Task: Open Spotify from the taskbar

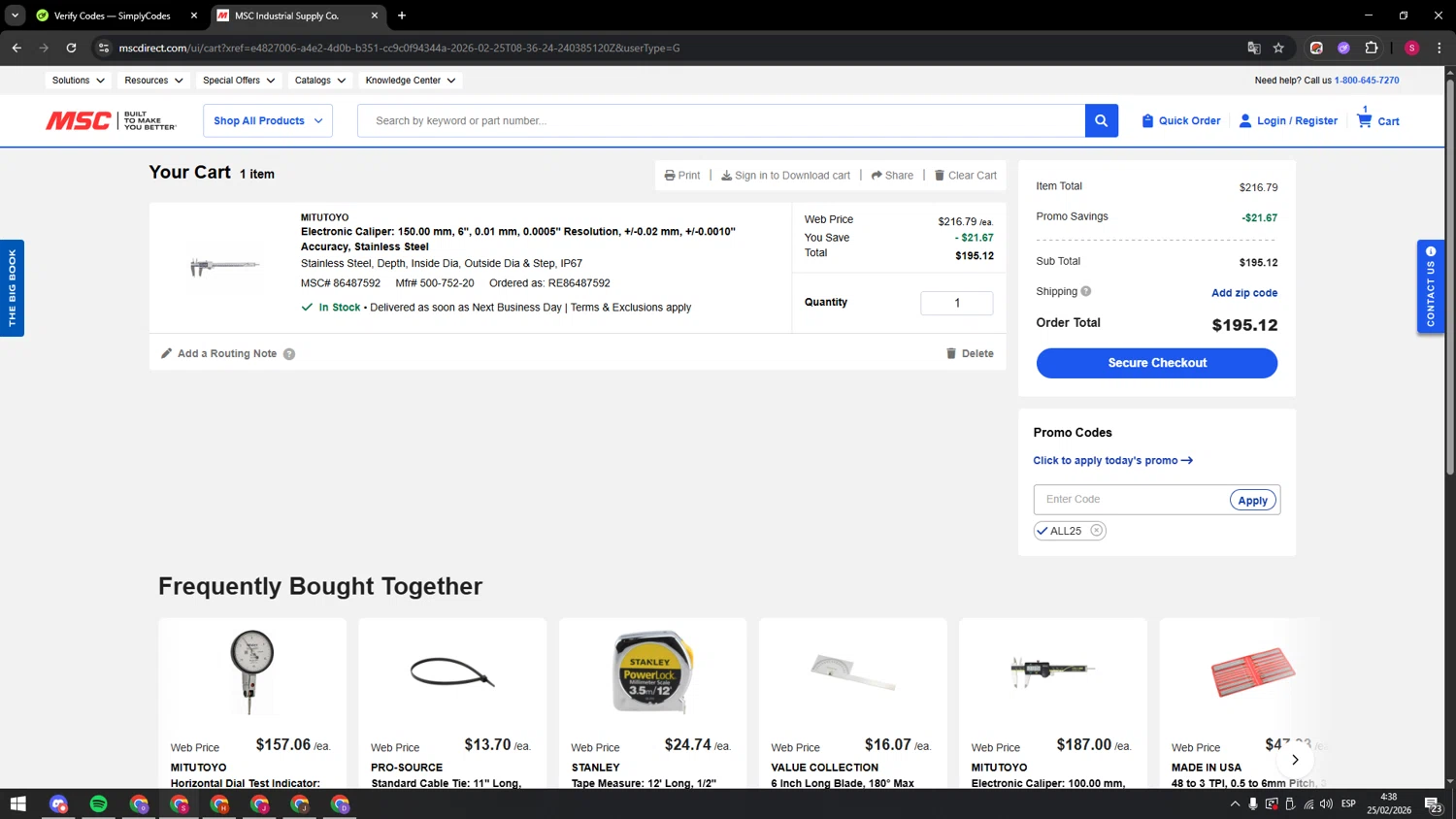Action: pyautogui.click(x=99, y=803)
